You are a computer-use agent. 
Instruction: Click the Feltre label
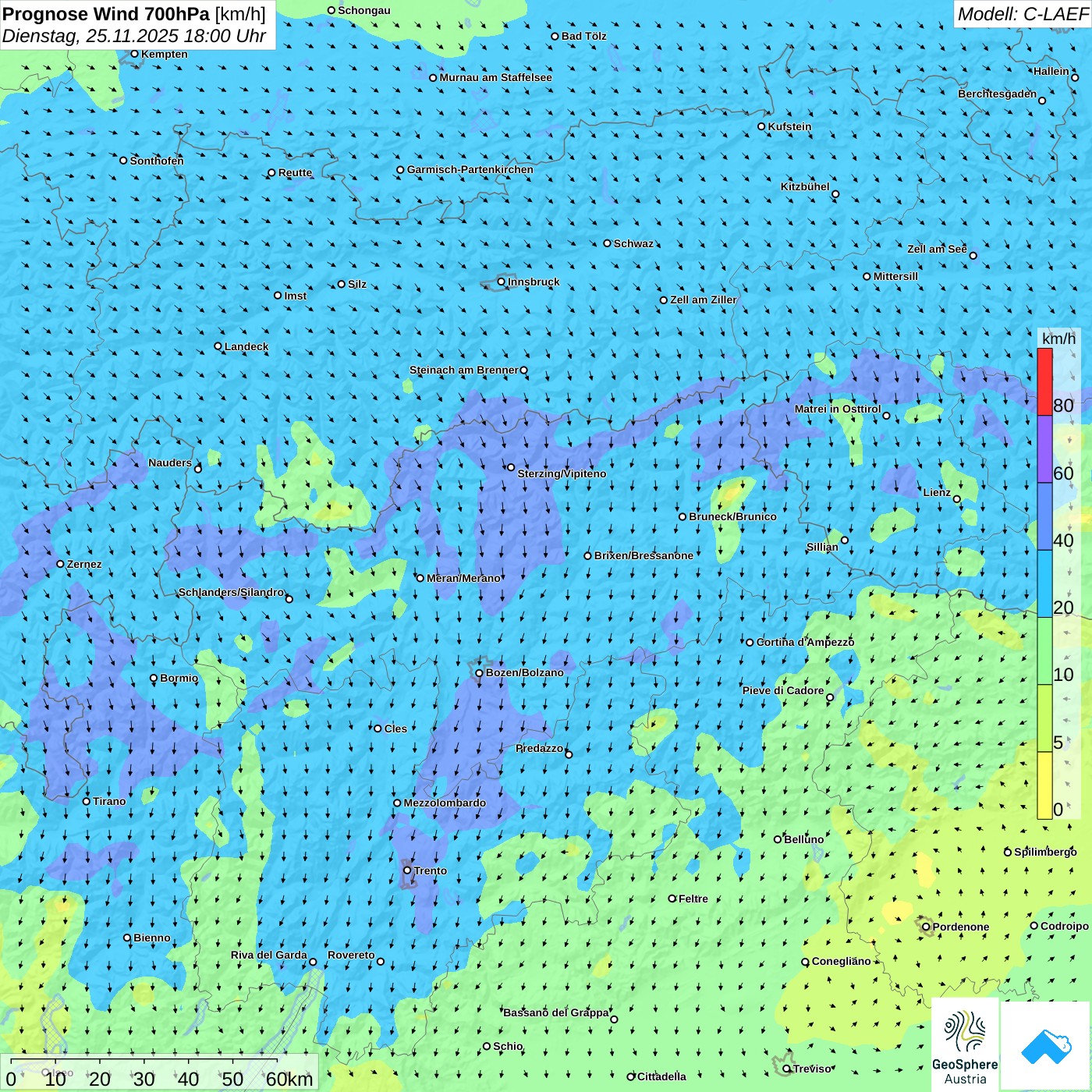pyautogui.click(x=693, y=899)
